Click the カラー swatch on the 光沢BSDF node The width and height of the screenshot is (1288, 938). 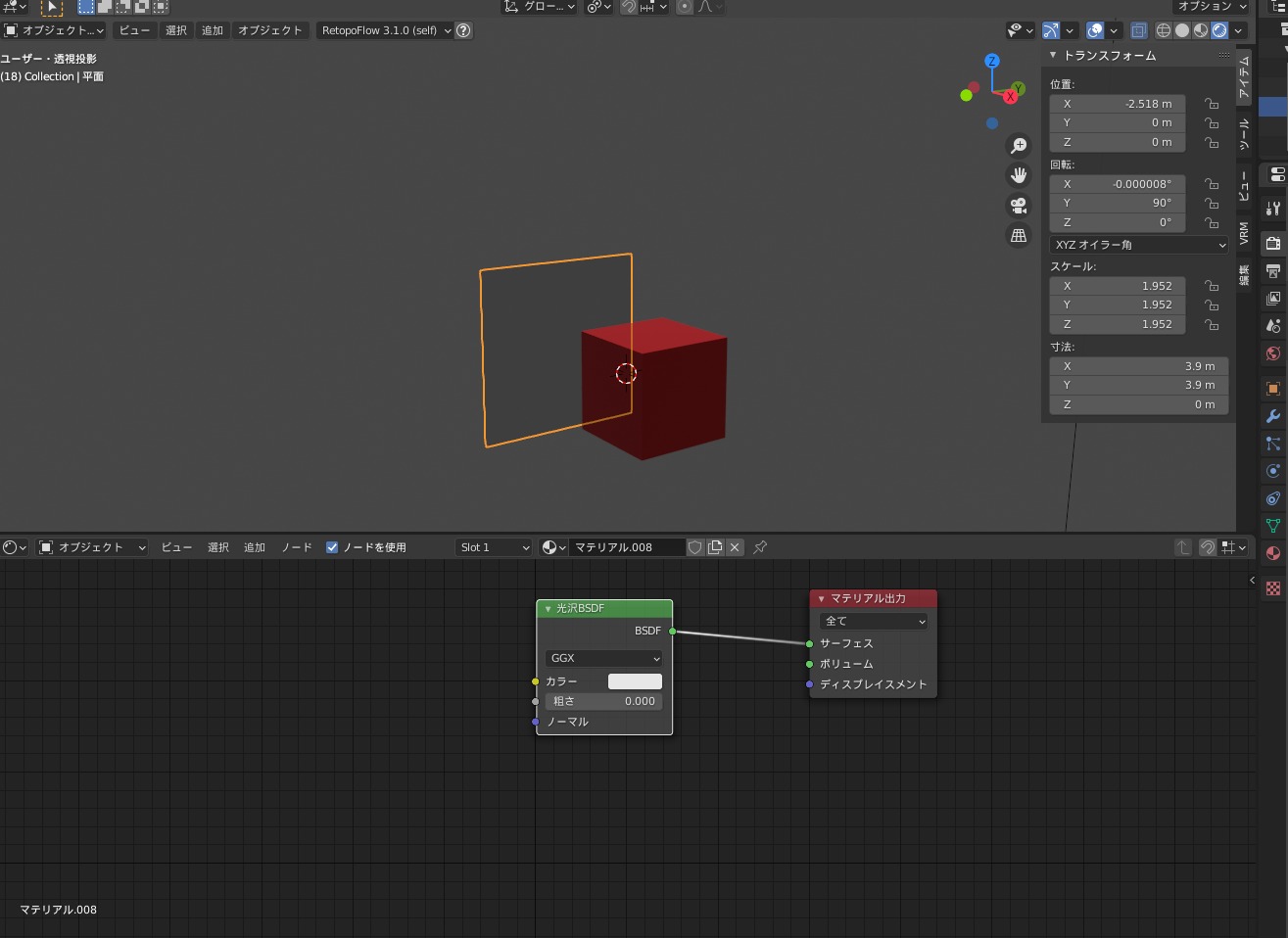[x=634, y=680]
